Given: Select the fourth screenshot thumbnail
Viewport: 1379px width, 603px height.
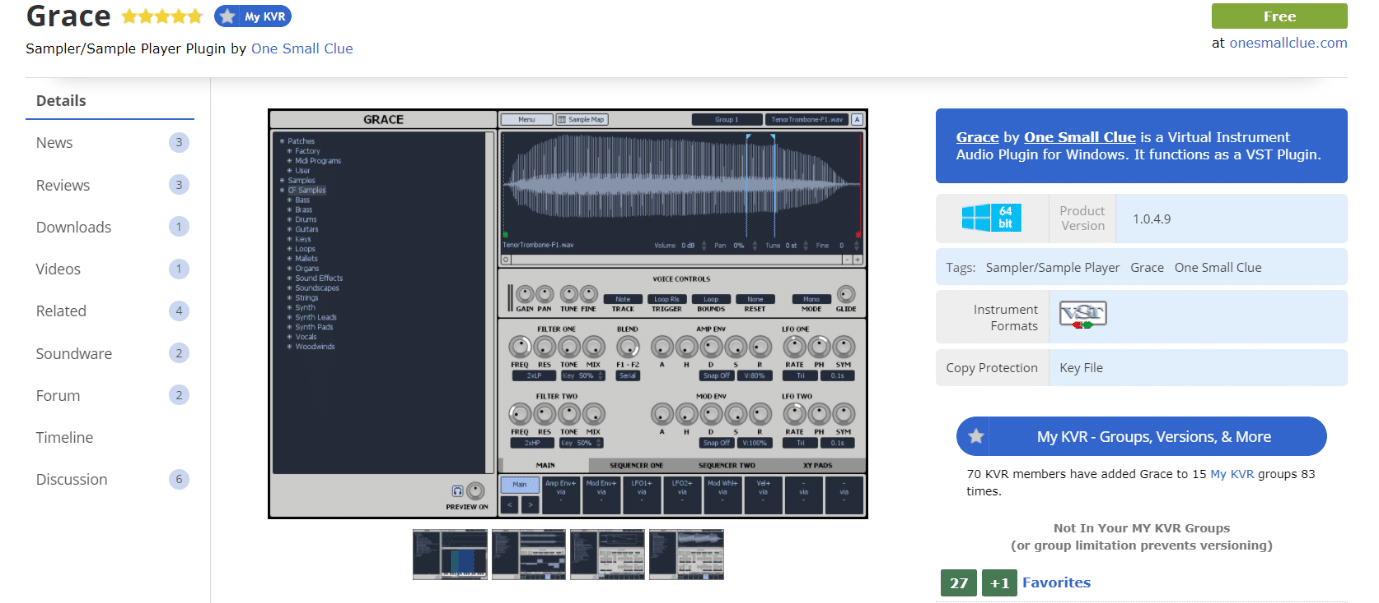Looking at the screenshot, I should tap(686, 554).
